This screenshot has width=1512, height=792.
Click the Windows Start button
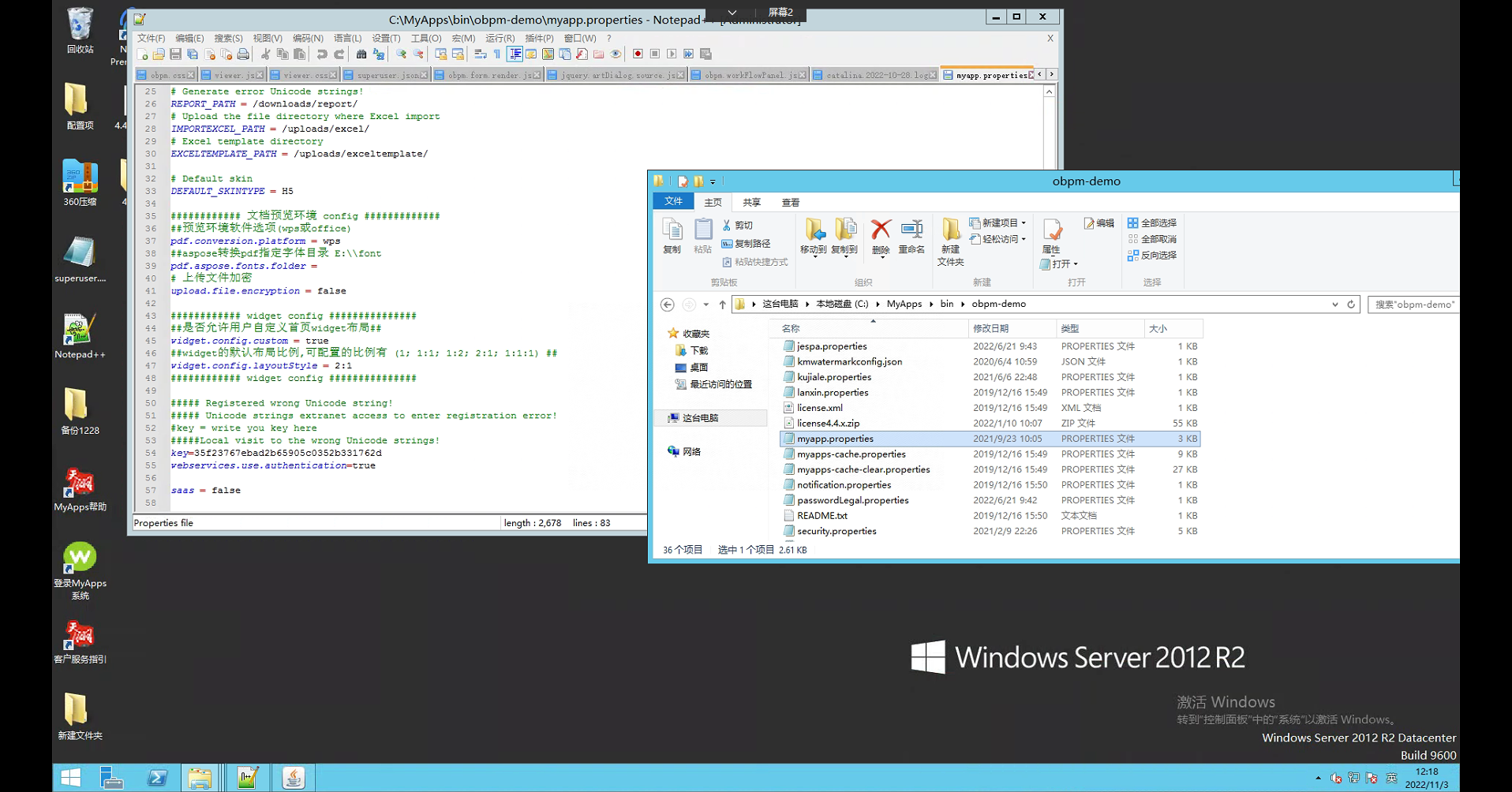tap(70, 778)
